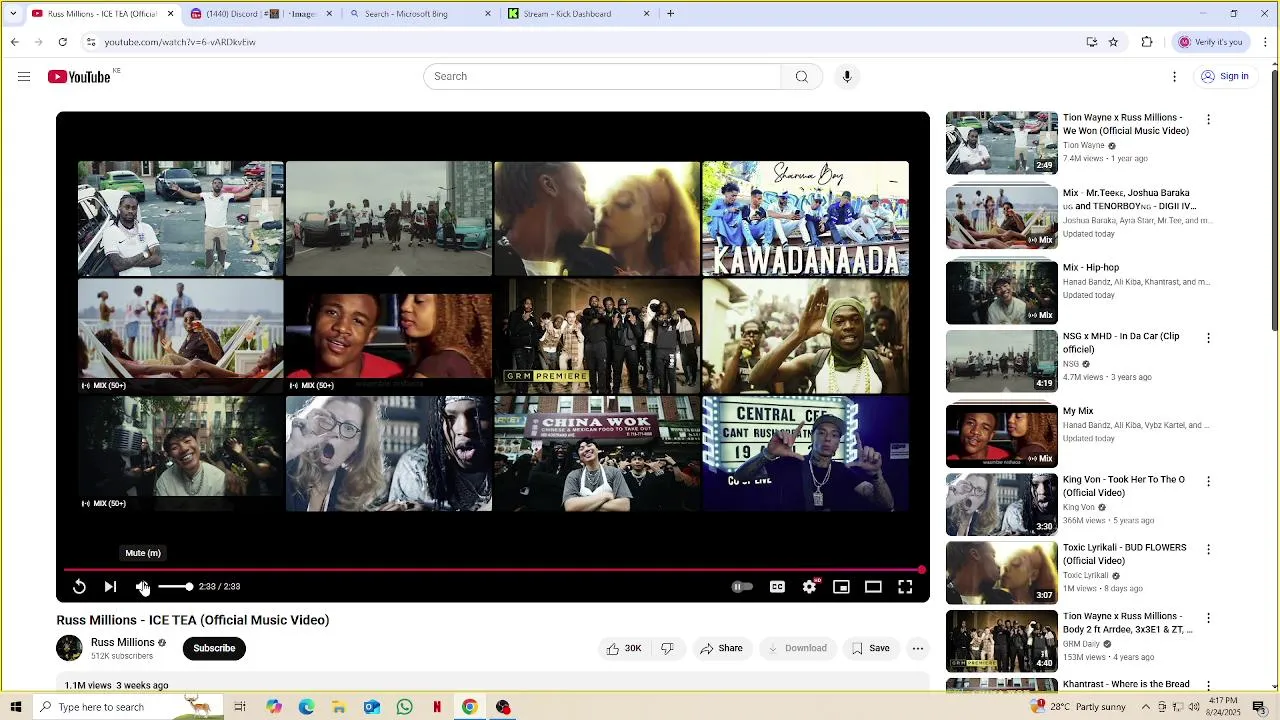
Task: Reload the page
Action: pos(62,42)
